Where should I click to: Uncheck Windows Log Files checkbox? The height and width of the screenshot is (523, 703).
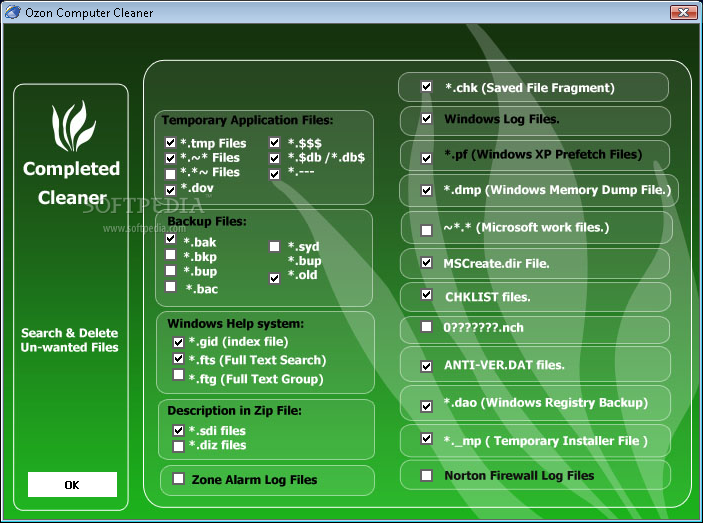click(426, 118)
